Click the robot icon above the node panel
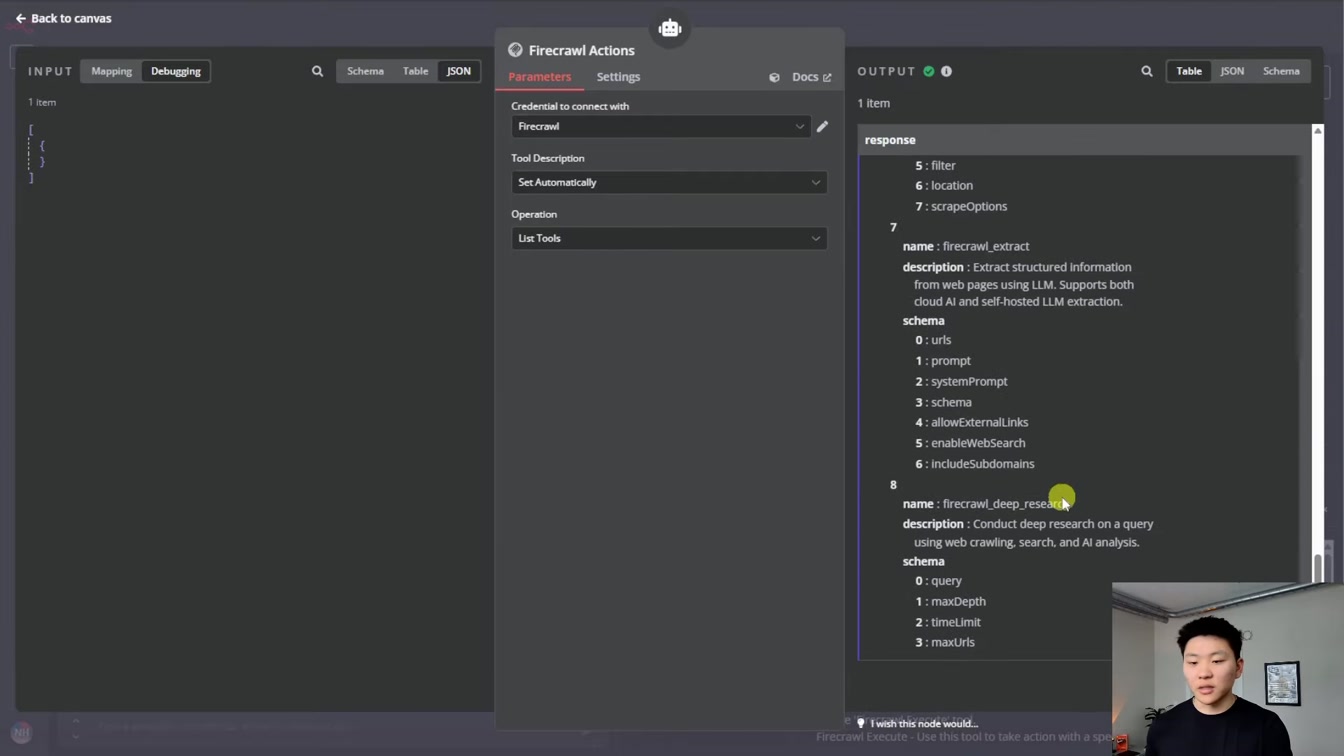The width and height of the screenshot is (1344, 756). click(x=670, y=28)
